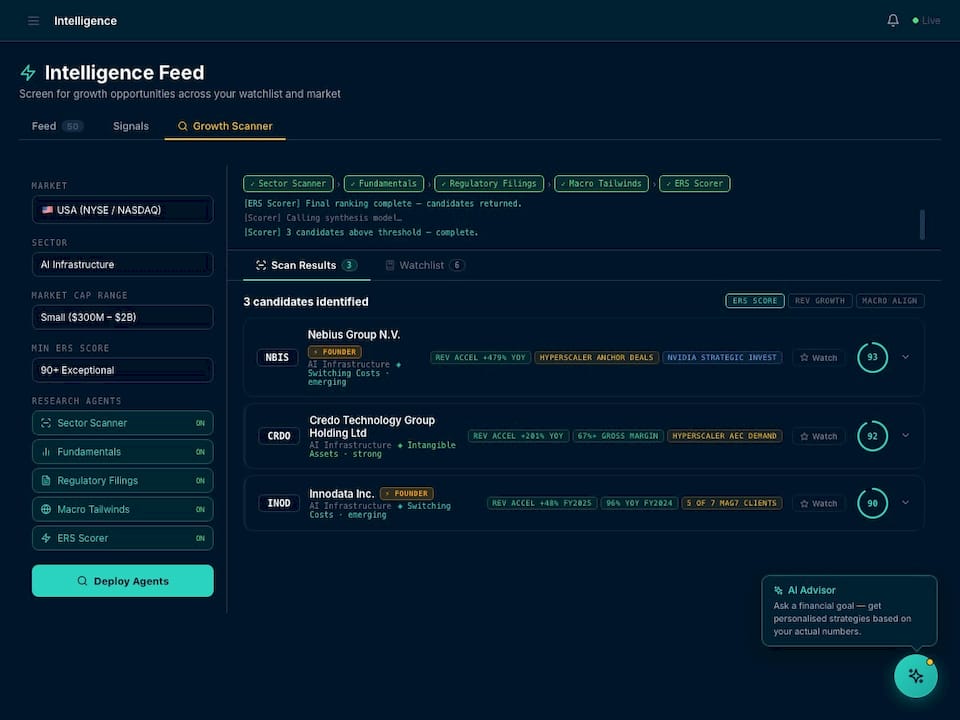Click the ERS Scorer lightning bolt icon
960x720 pixels.
pyautogui.click(x=44, y=538)
